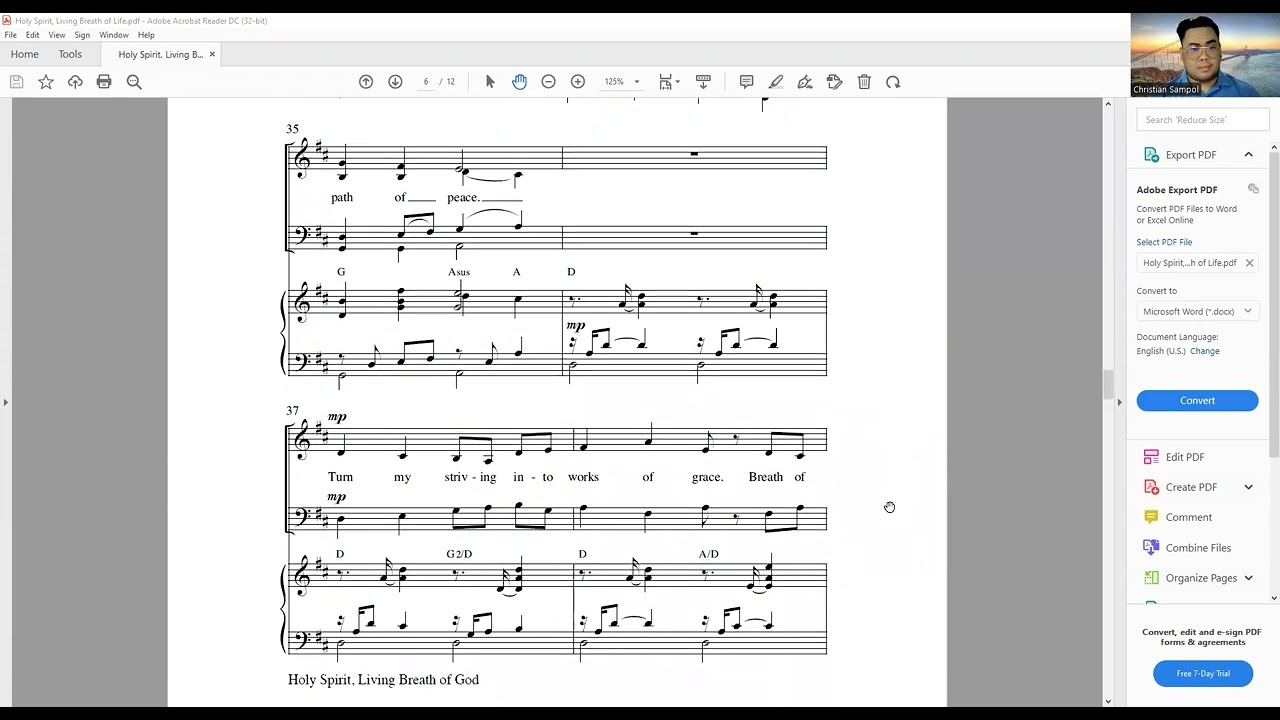
Task: Select the highlight text pen tool
Action: click(x=776, y=82)
